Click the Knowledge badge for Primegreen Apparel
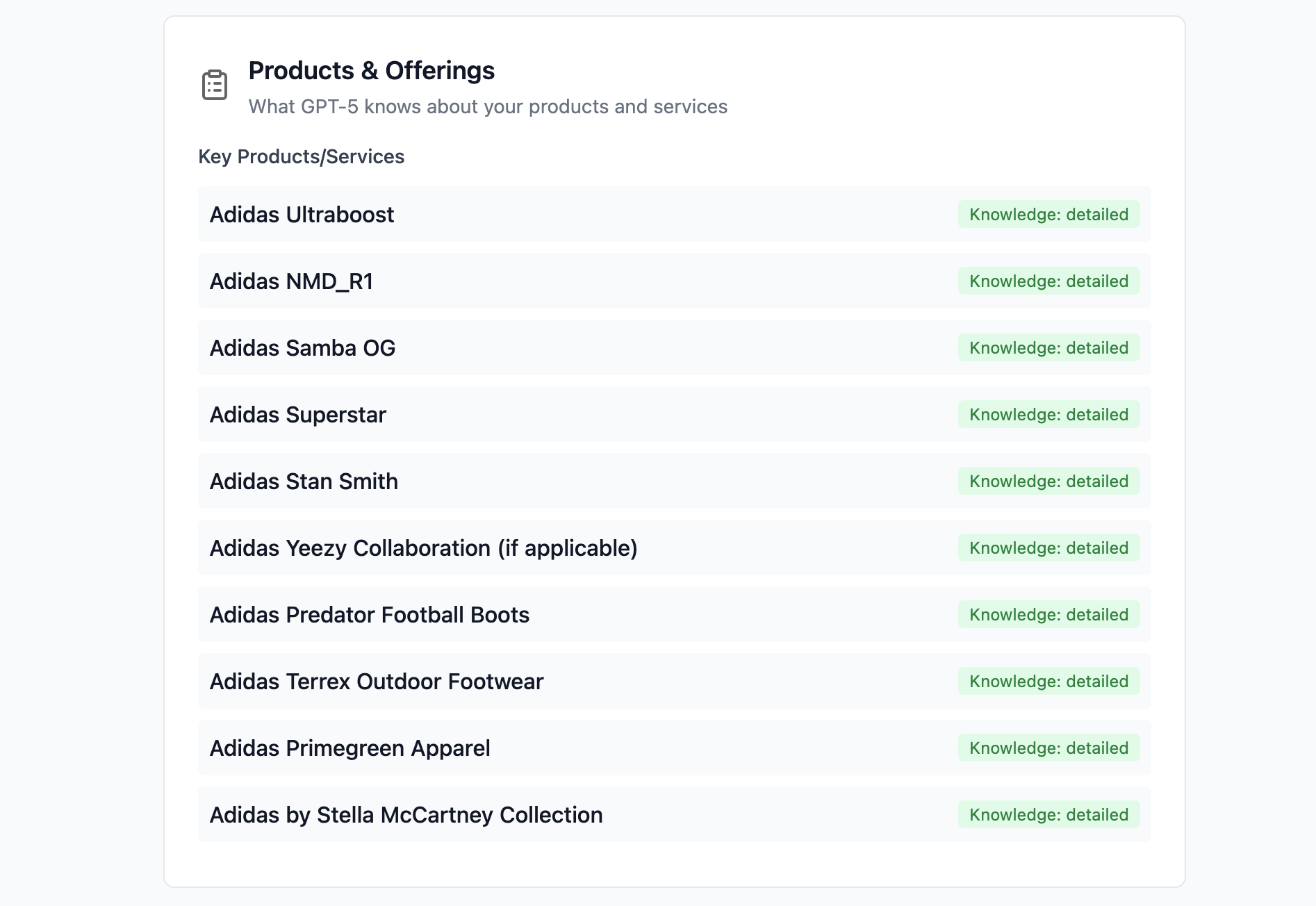This screenshot has height=906, width=1316. 1048,748
